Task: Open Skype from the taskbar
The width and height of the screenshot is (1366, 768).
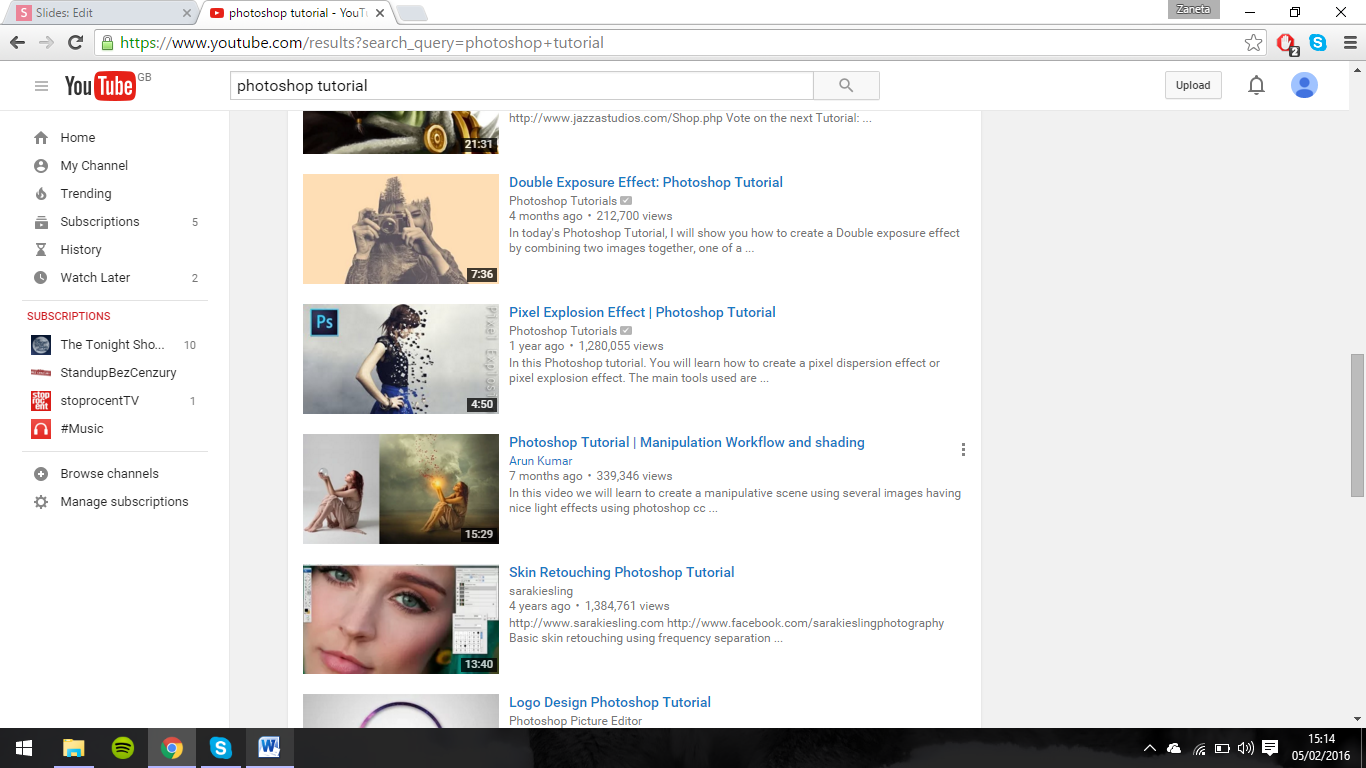Action: click(x=221, y=748)
